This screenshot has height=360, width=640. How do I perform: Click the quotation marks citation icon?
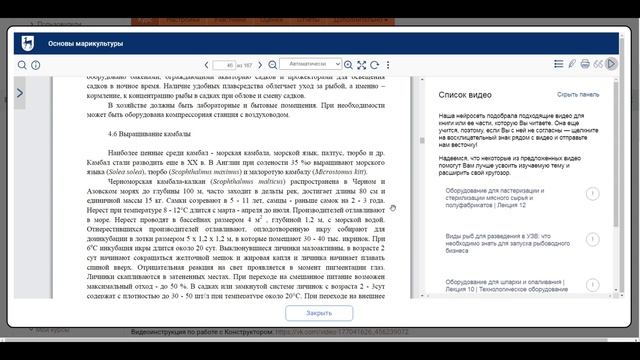[x=598, y=64]
